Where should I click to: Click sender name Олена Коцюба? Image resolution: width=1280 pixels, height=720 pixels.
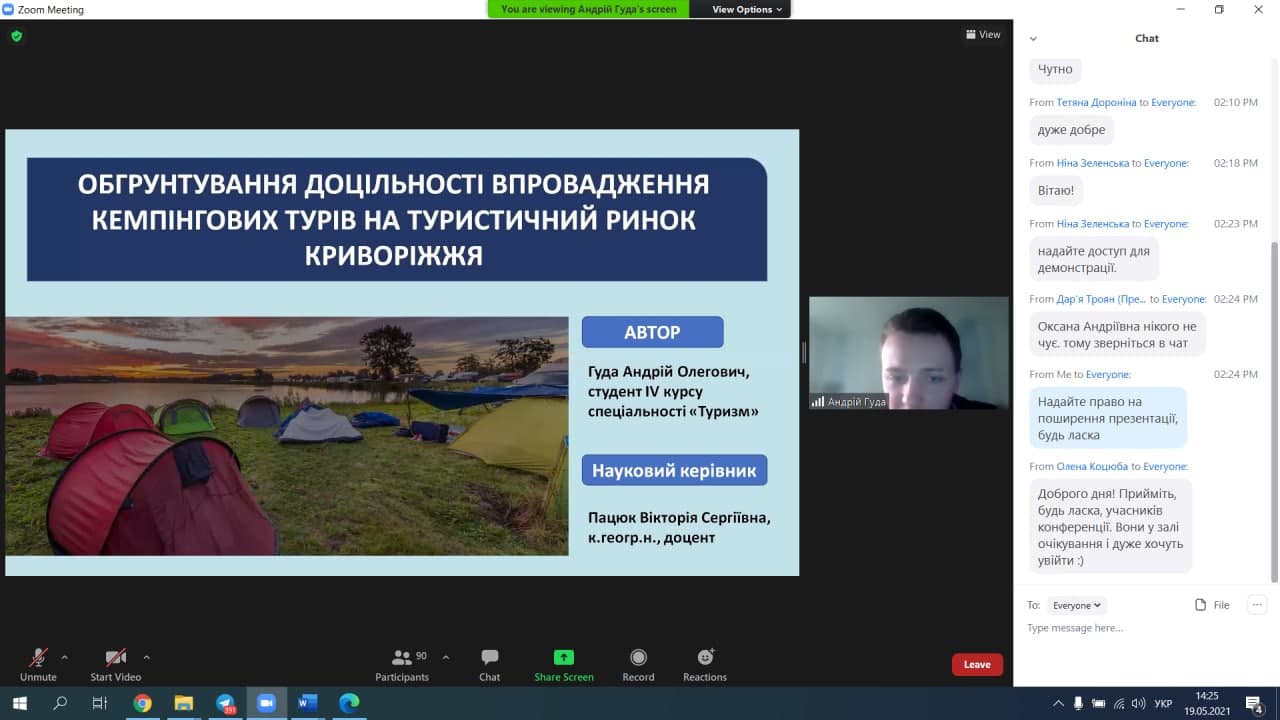pyautogui.click(x=1092, y=466)
